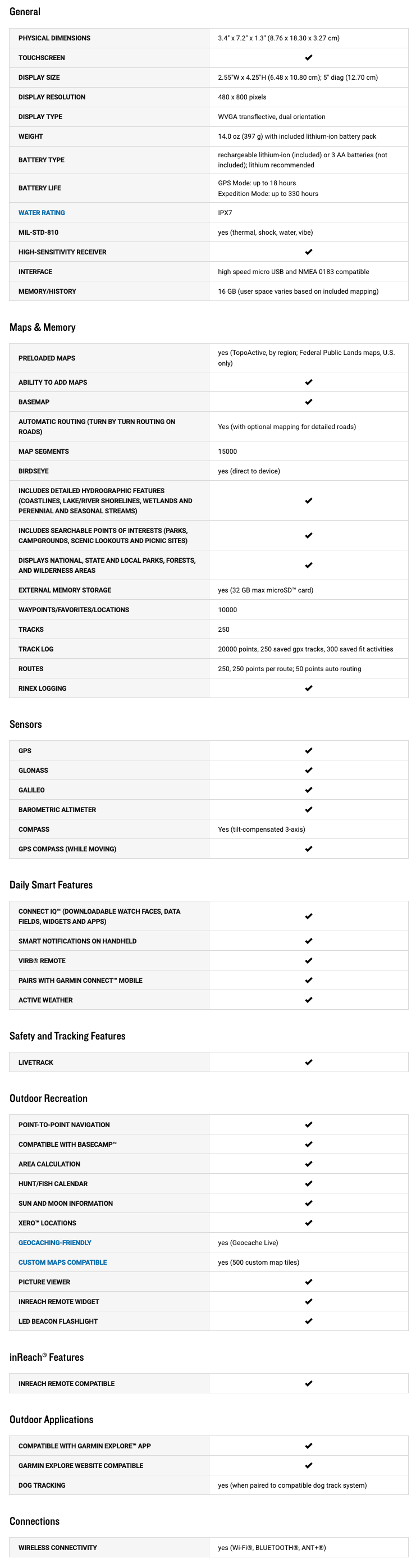This screenshot has height=1568, width=416.
Task: Click the inReach Remote Compatible checkmark
Action: pos(308,1384)
